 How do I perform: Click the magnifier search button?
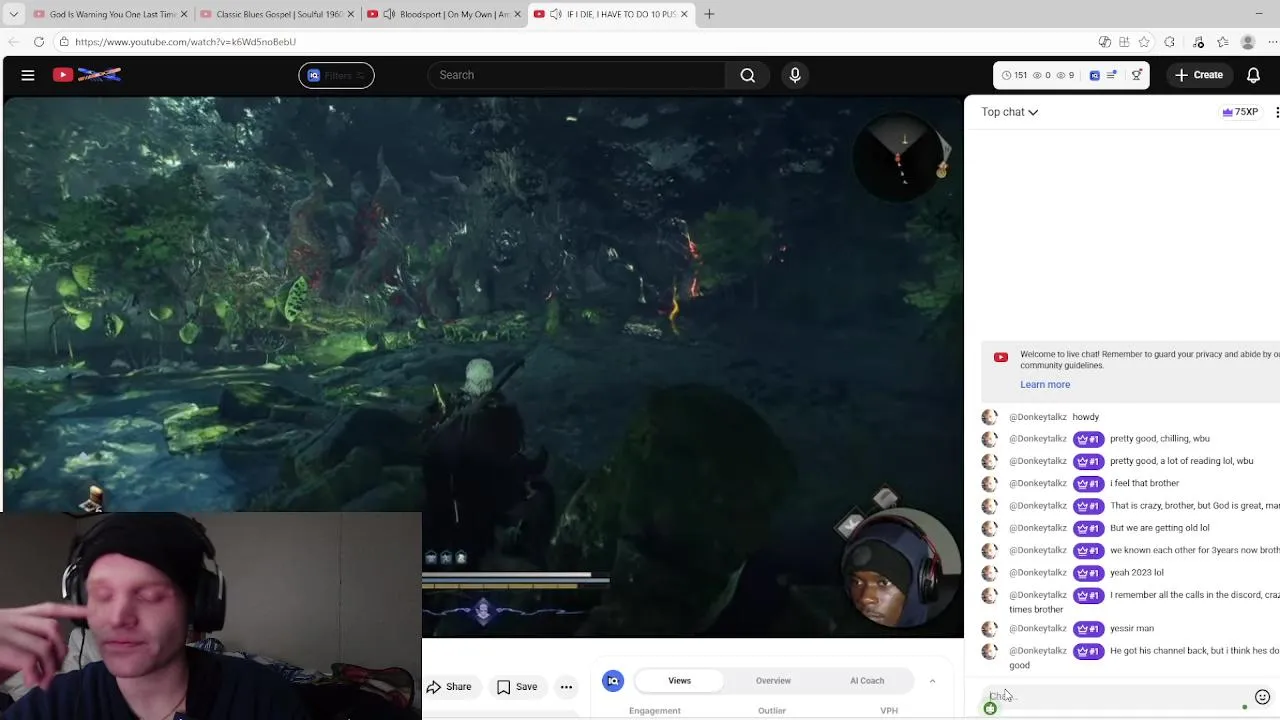point(747,75)
